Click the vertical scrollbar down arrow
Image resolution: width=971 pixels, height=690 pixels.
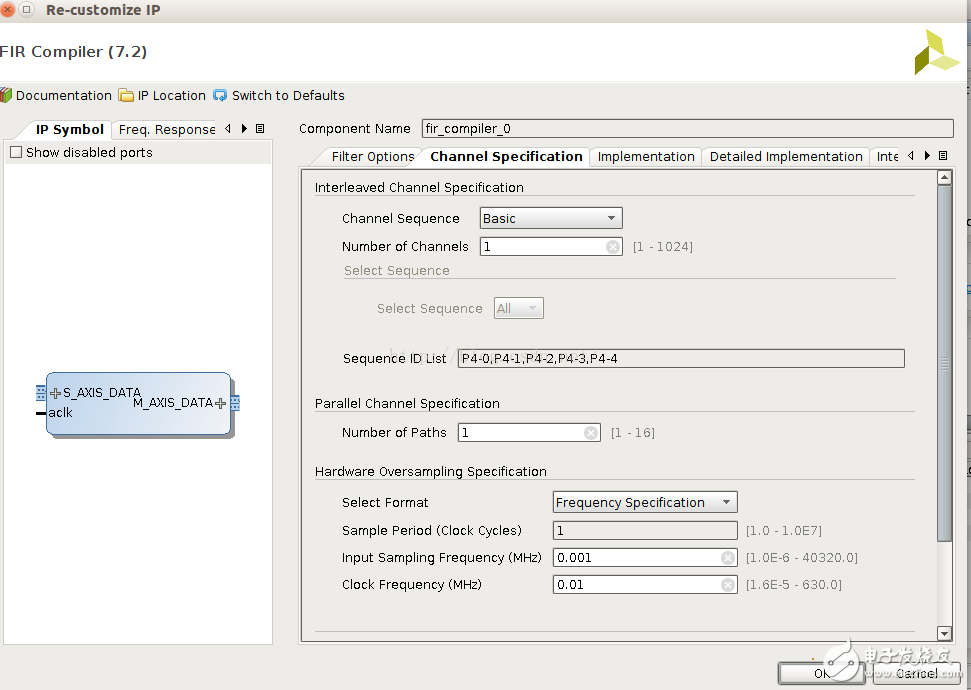click(x=944, y=633)
